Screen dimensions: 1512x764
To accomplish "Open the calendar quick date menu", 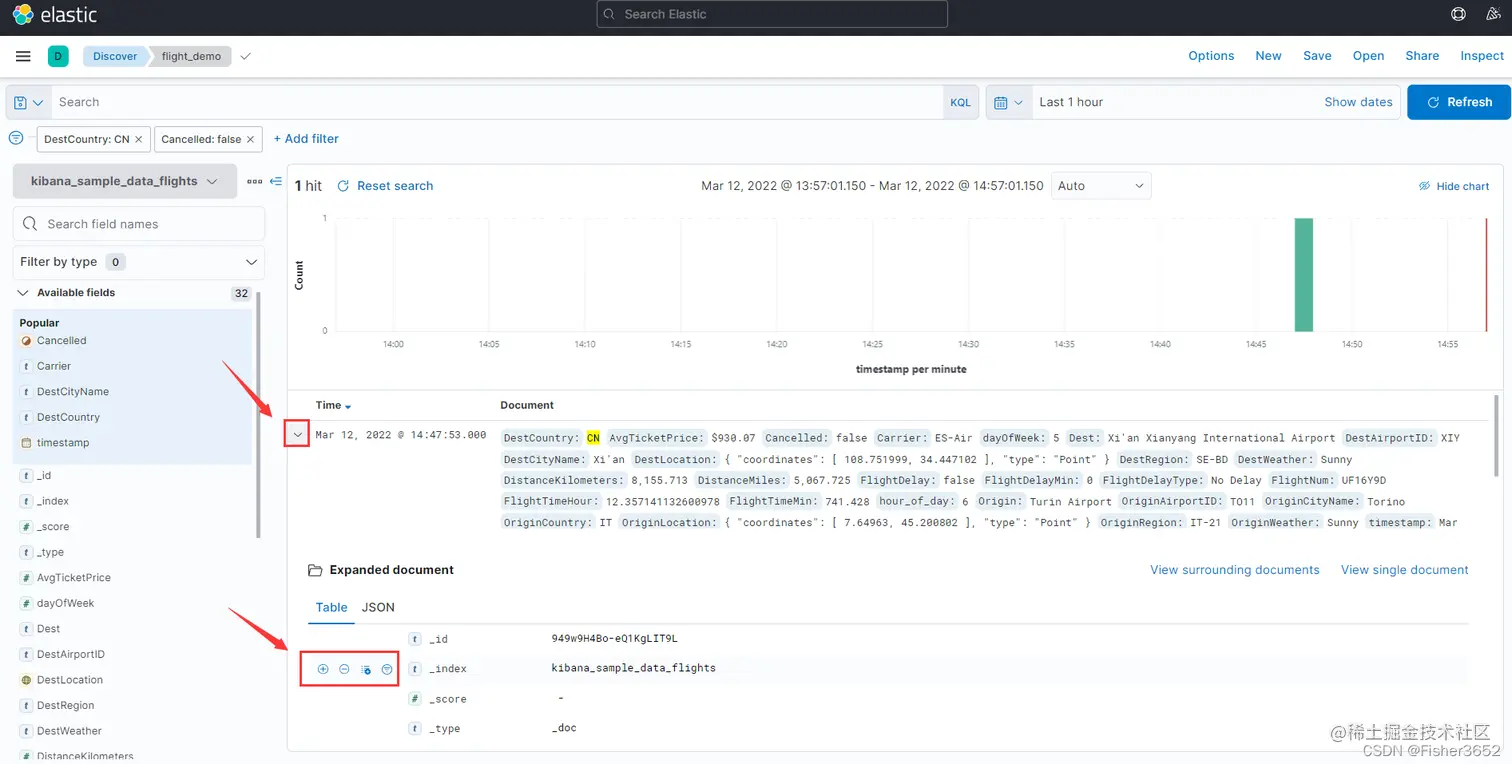I will [x=1009, y=102].
